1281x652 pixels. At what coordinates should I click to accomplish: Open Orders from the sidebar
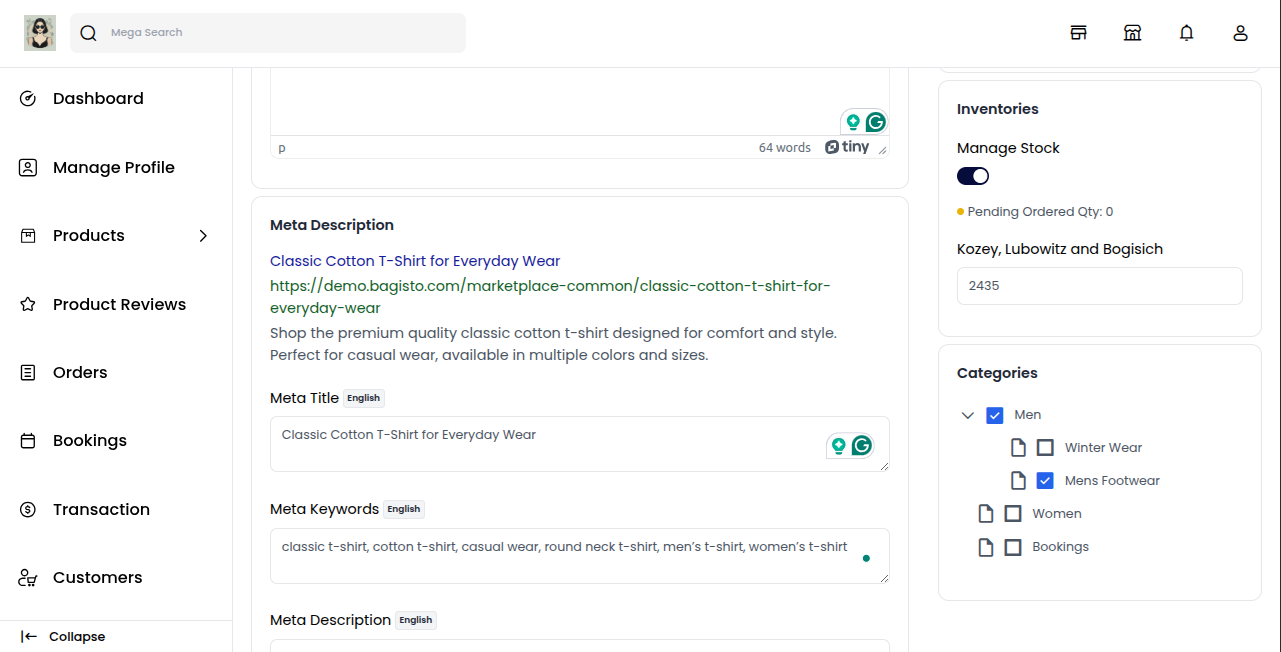(x=80, y=372)
